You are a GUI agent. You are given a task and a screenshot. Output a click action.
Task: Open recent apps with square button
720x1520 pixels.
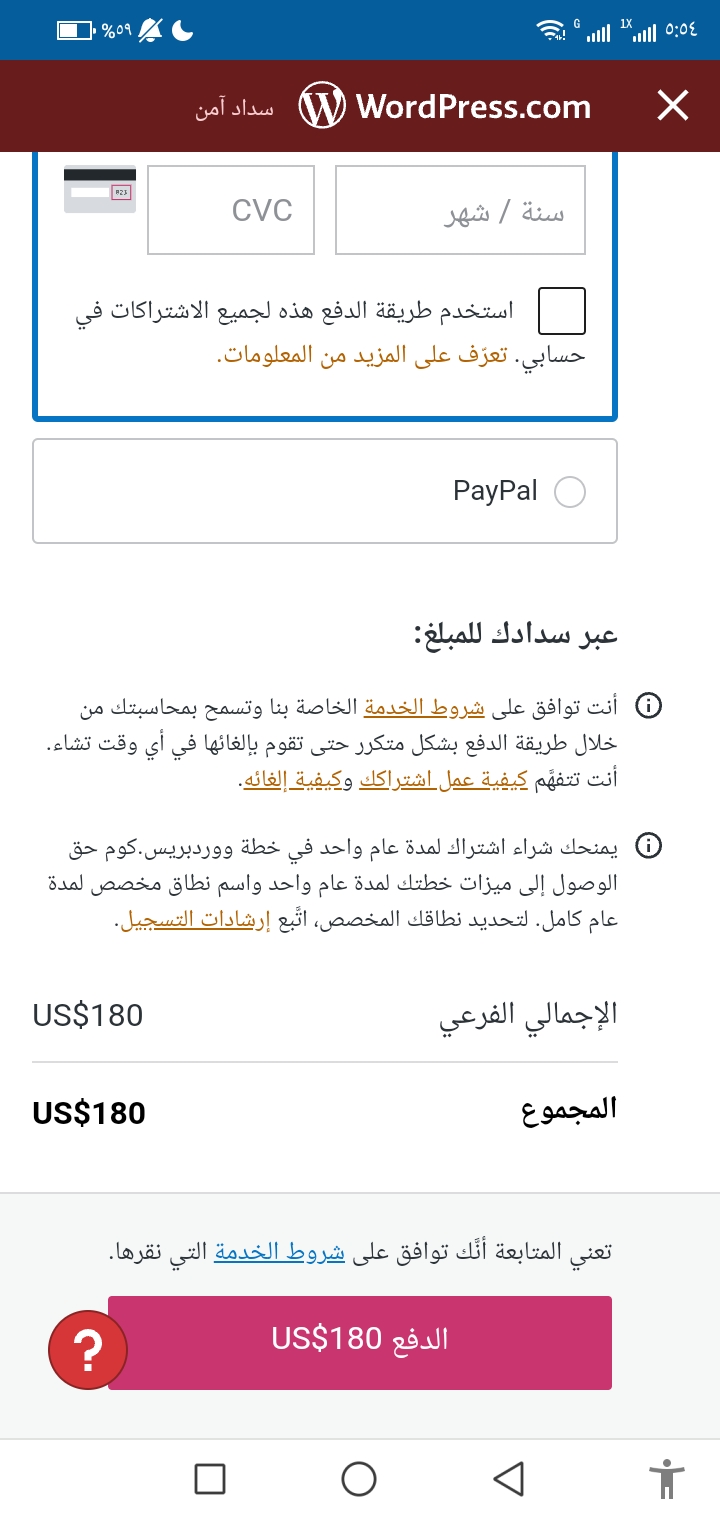(210, 1478)
